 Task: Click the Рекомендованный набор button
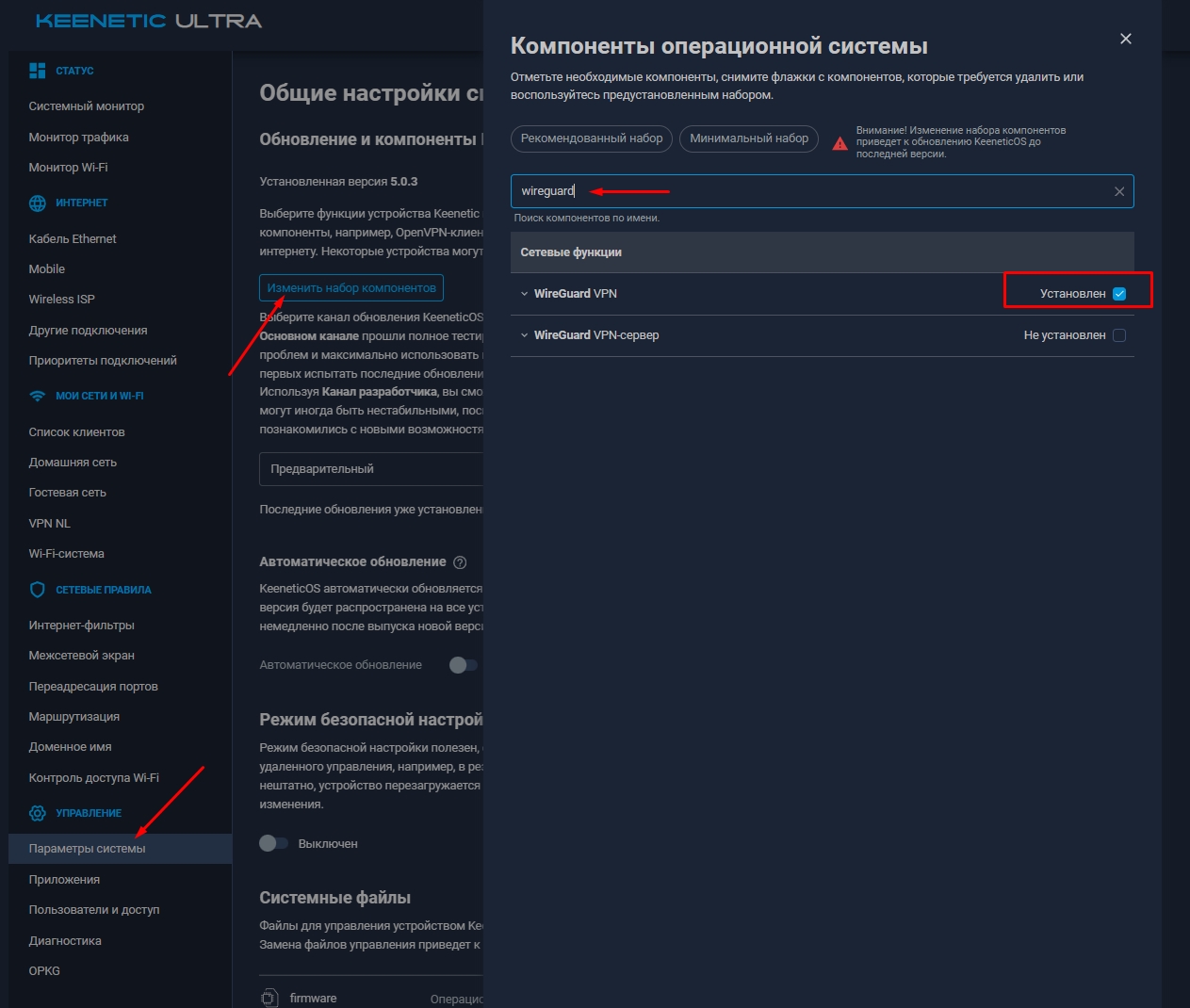tap(591, 138)
